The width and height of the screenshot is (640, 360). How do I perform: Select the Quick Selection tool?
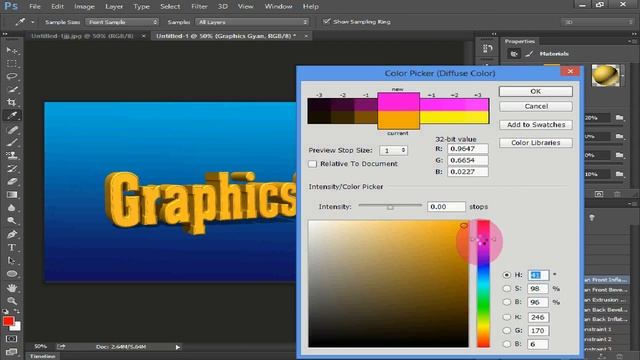(11, 89)
